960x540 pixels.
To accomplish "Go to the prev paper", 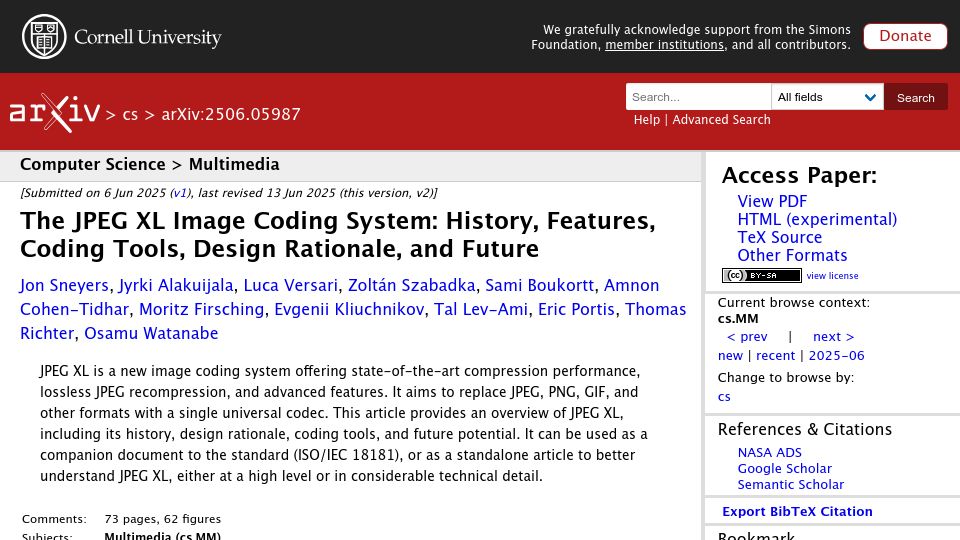I will pos(747,337).
